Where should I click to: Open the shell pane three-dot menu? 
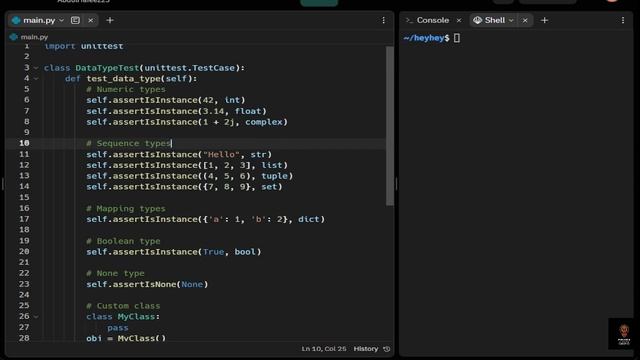[622, 20]
